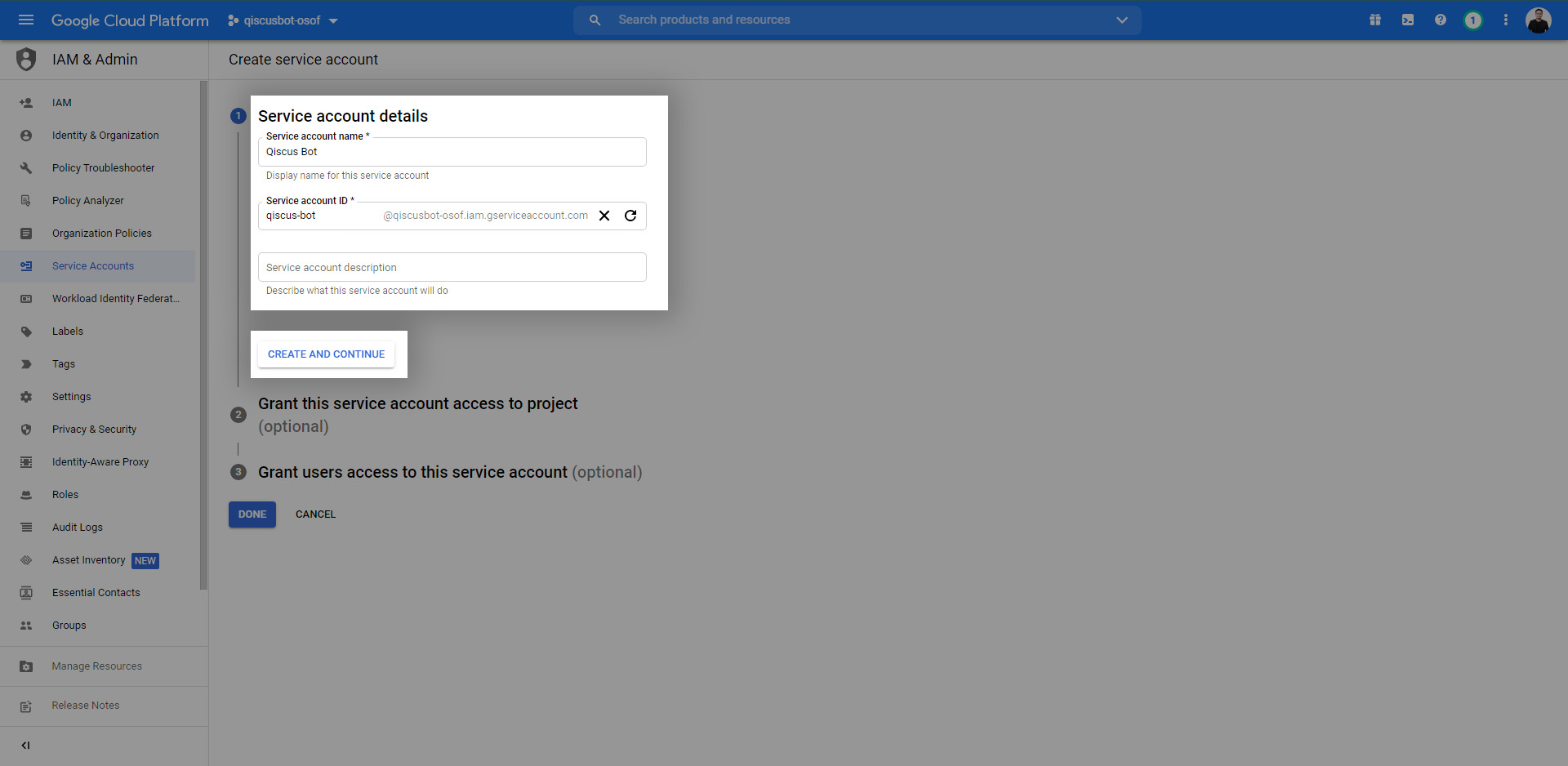The width and height of the screenshot is (1568, 766).
Task: Click the user profile avatar
Action: click(x=1539, y=20)
